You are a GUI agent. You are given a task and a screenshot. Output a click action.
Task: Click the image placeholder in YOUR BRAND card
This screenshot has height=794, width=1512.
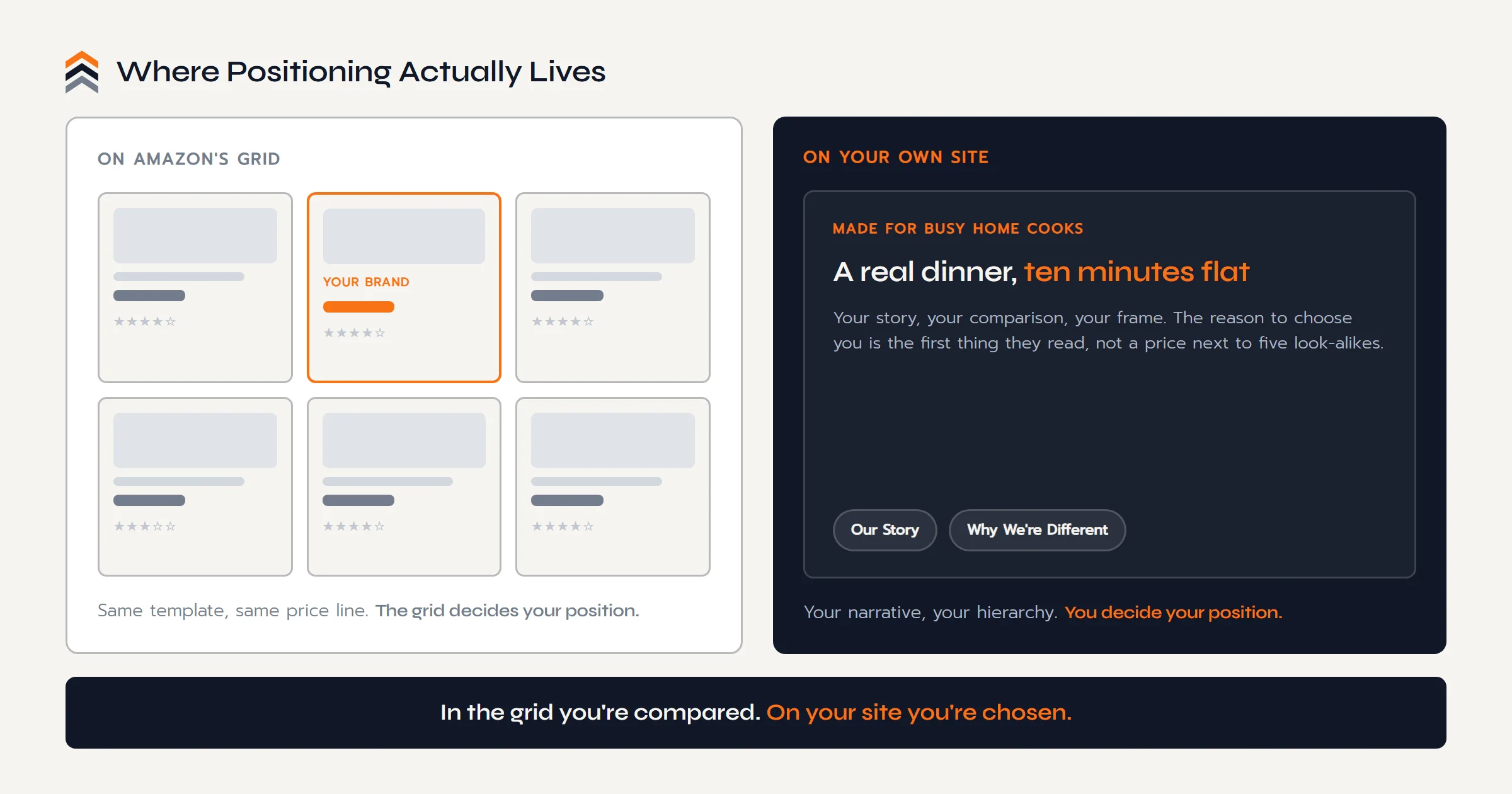click(x=404, y=236)
